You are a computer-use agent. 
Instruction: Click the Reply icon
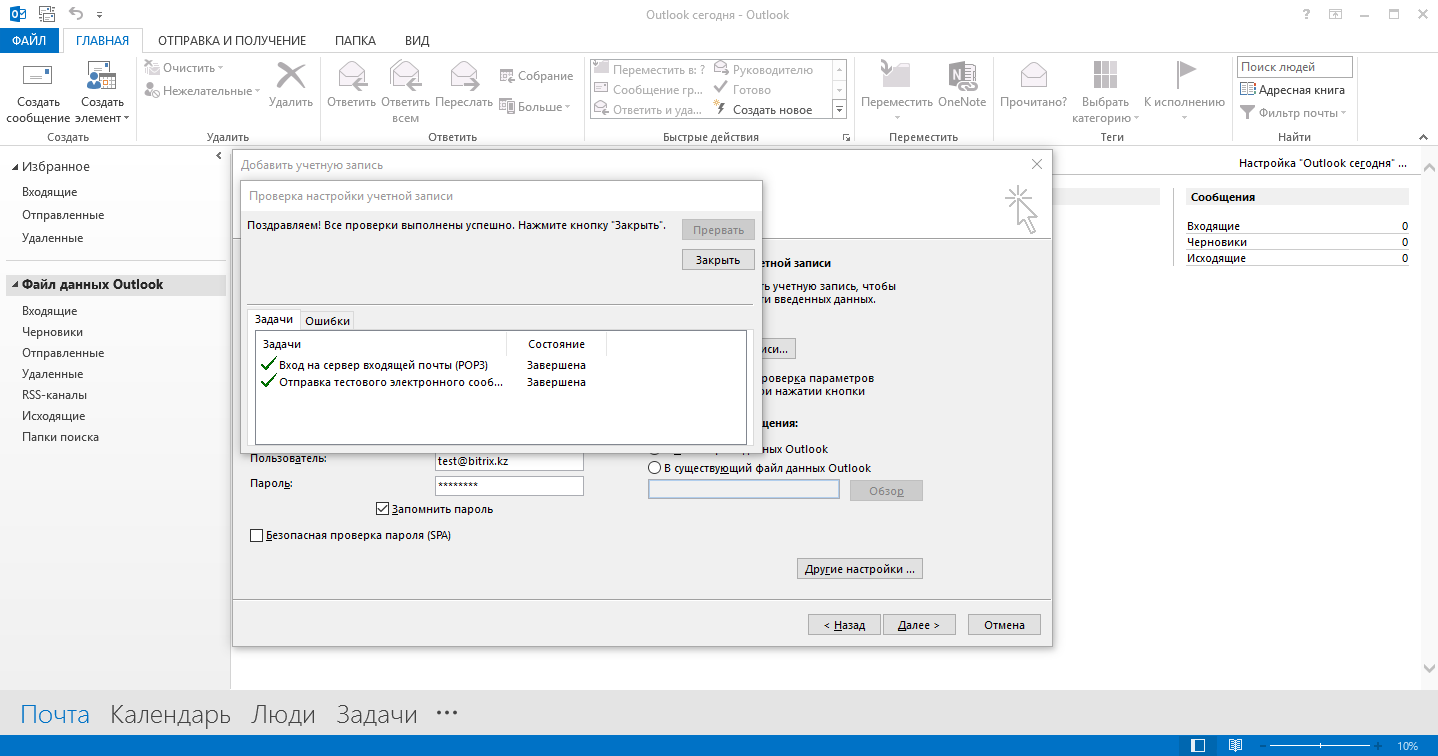(351, 76)
